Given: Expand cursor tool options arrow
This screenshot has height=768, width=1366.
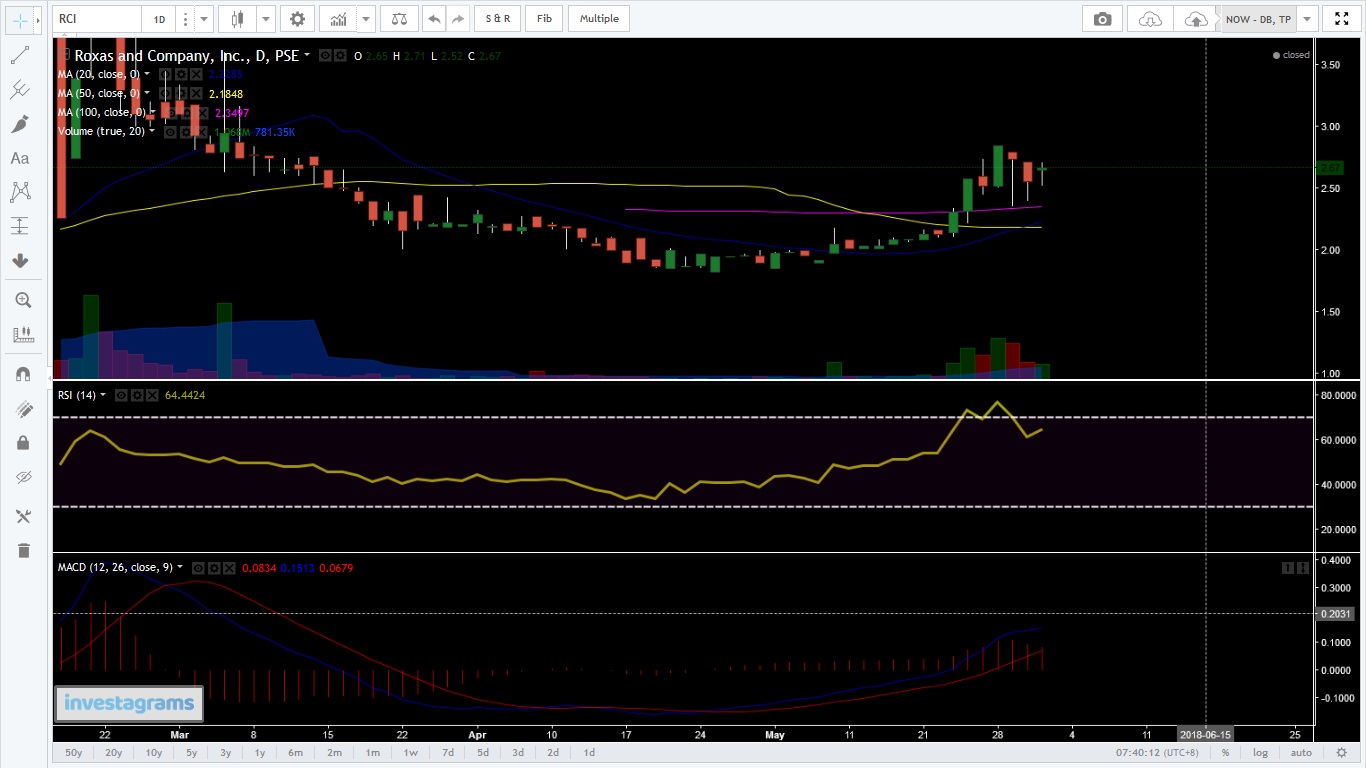Looking at the screenshot, I should coord(38,19).
